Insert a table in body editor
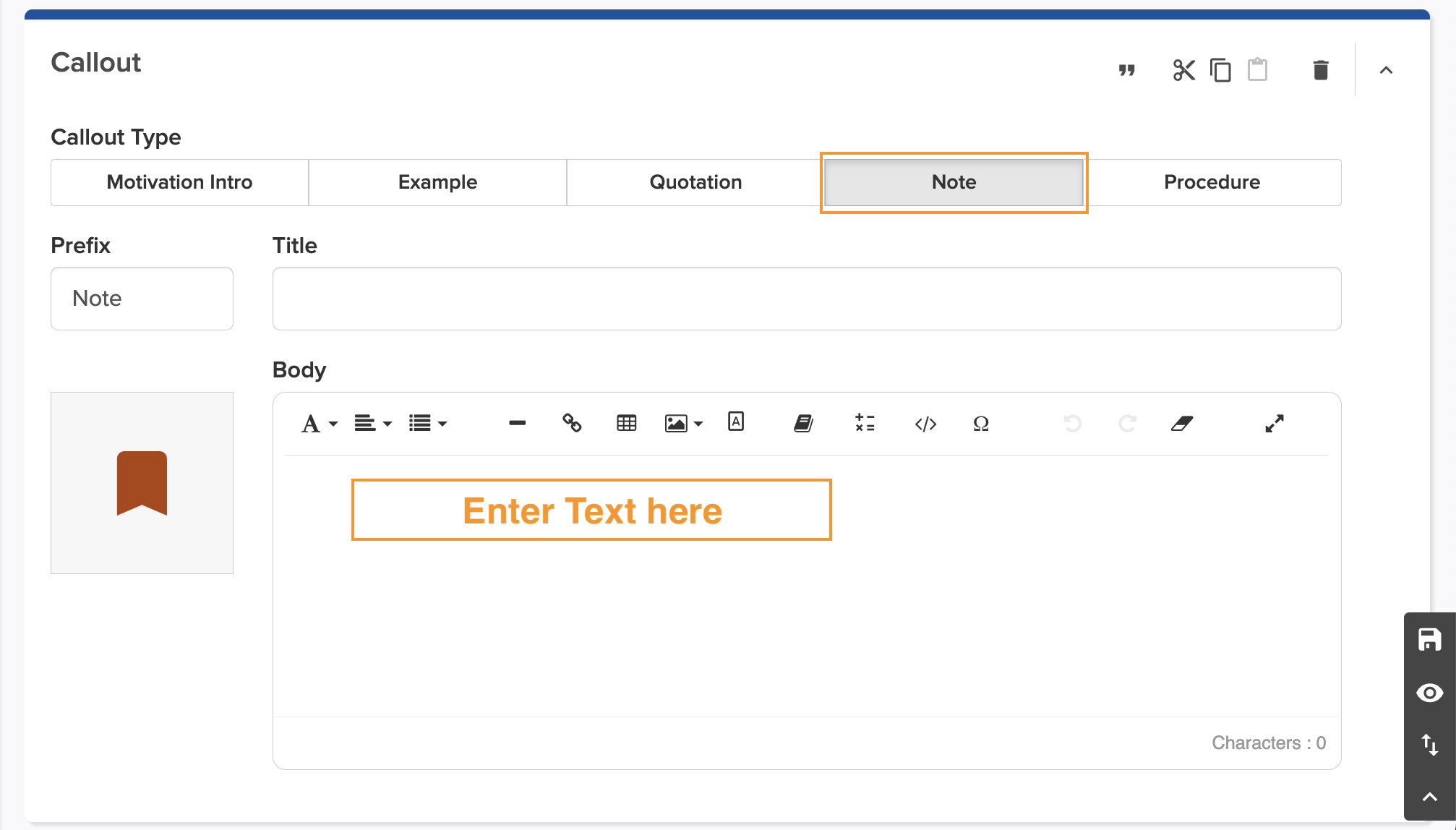The height and width of the screenshot is (830, 1456). pos(627,424)
